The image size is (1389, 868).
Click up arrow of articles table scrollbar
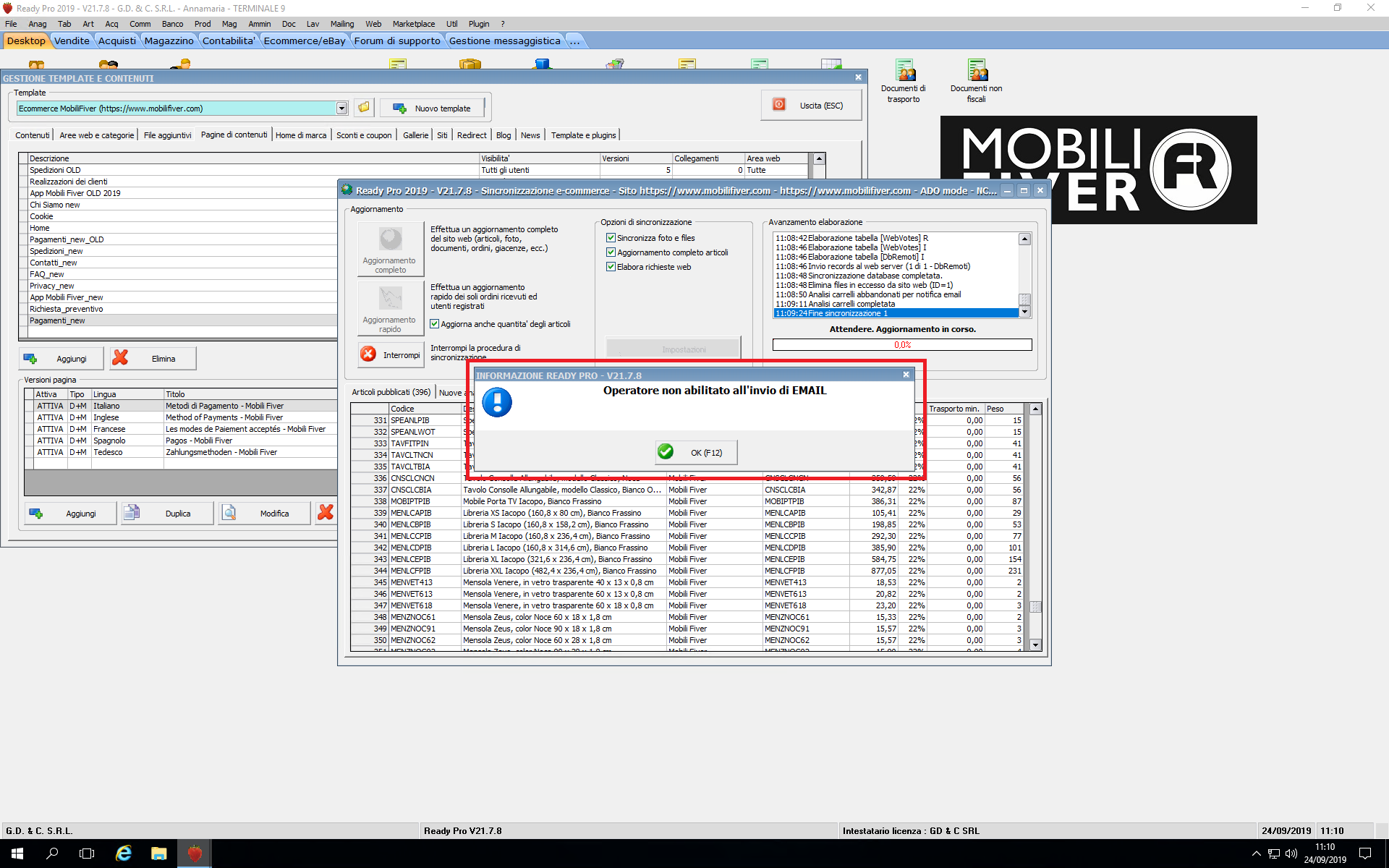pos(1035,409)
